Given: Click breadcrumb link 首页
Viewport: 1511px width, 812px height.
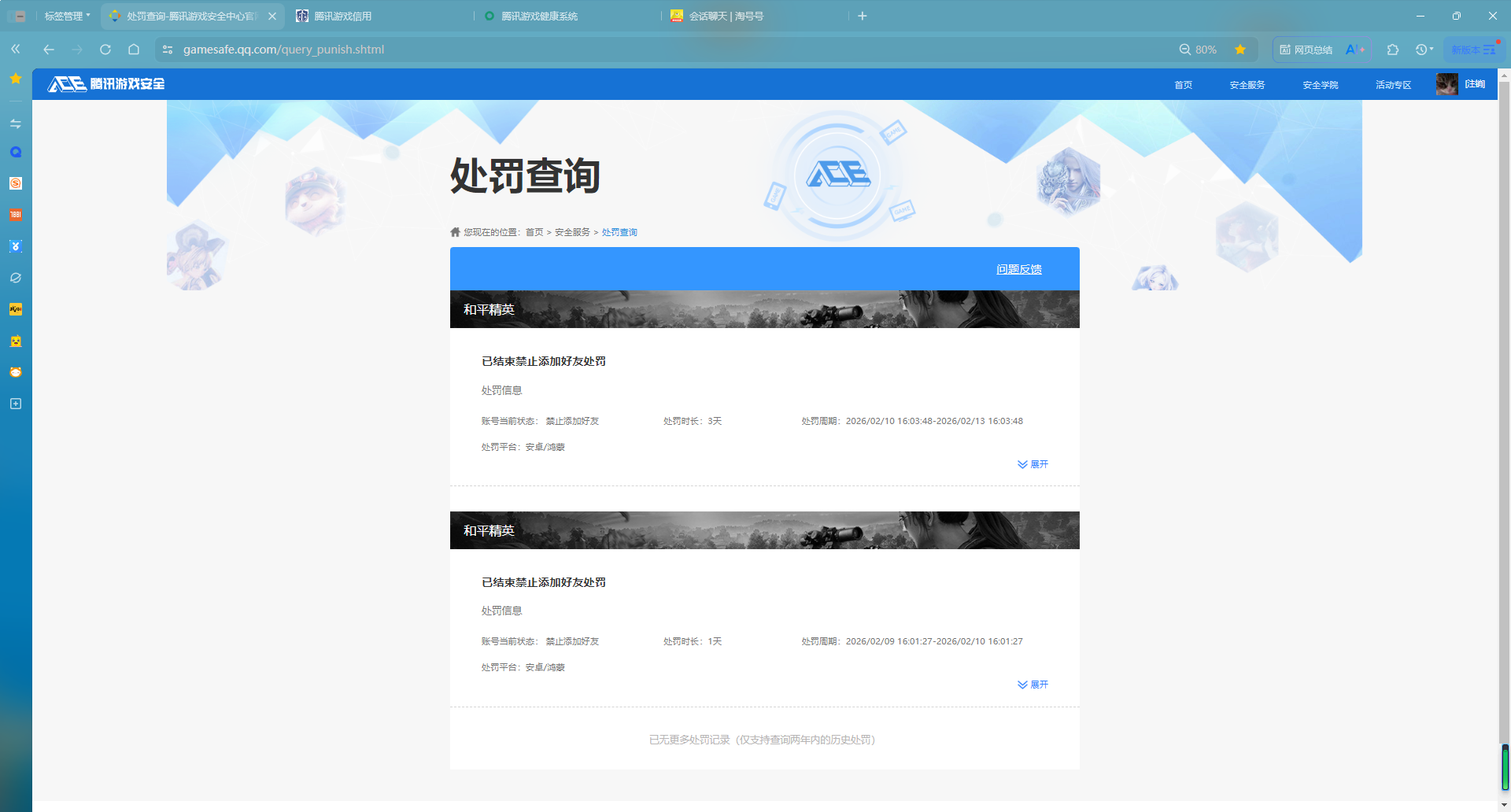Looking at the screenshot, I should (x=534, y=232).
